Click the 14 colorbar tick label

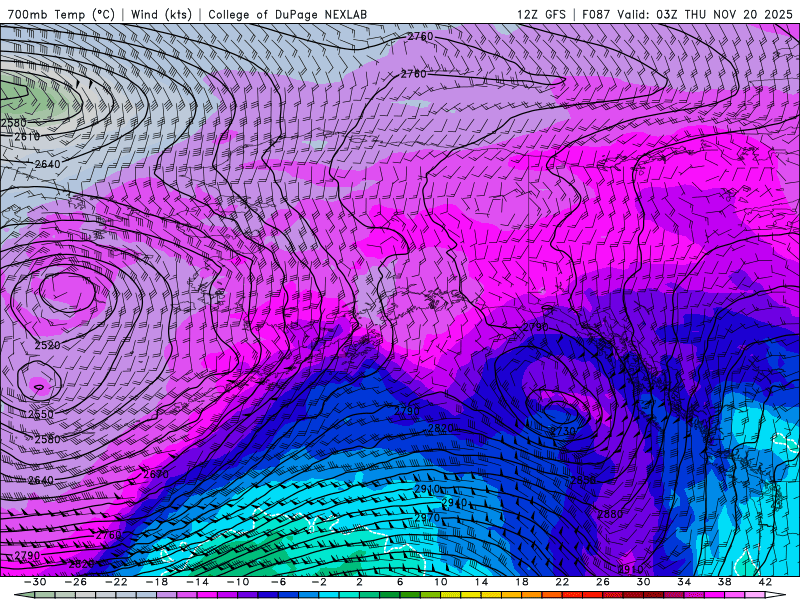coord(481,582)
